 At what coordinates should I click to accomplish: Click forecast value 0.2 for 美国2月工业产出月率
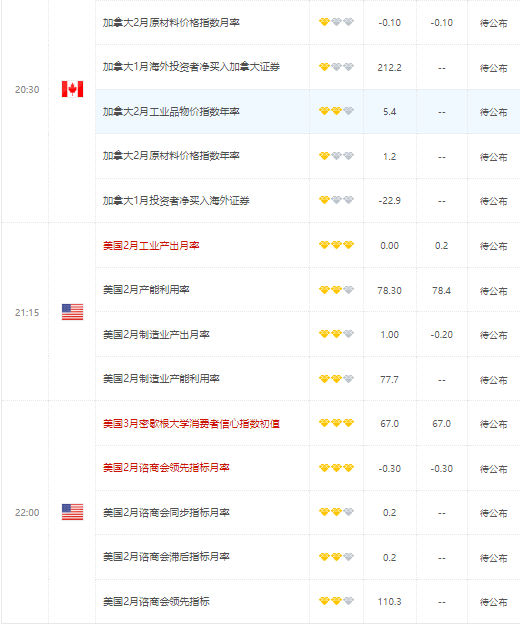tap(441, 246)
